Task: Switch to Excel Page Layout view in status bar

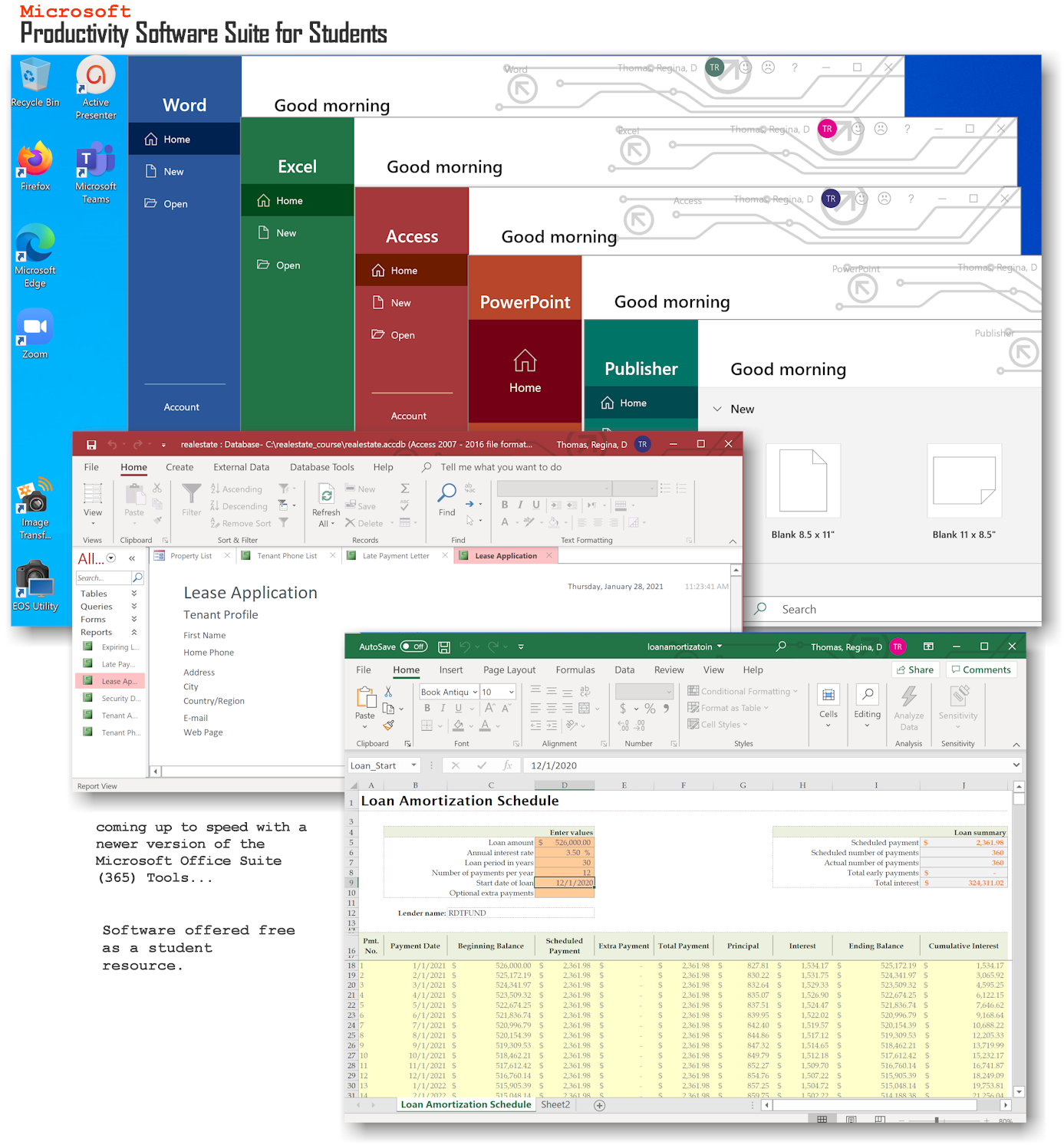Action: (851, 1120)
